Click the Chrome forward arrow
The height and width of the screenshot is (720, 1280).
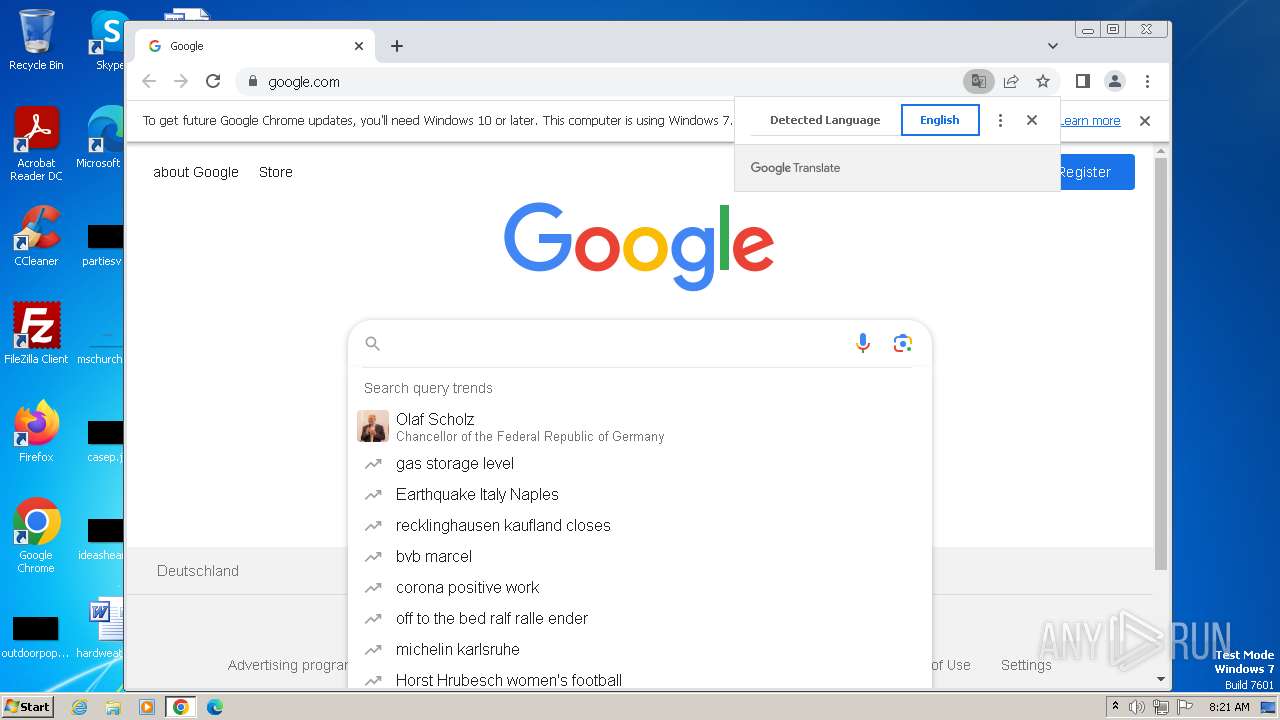click(x=181, y=82)
